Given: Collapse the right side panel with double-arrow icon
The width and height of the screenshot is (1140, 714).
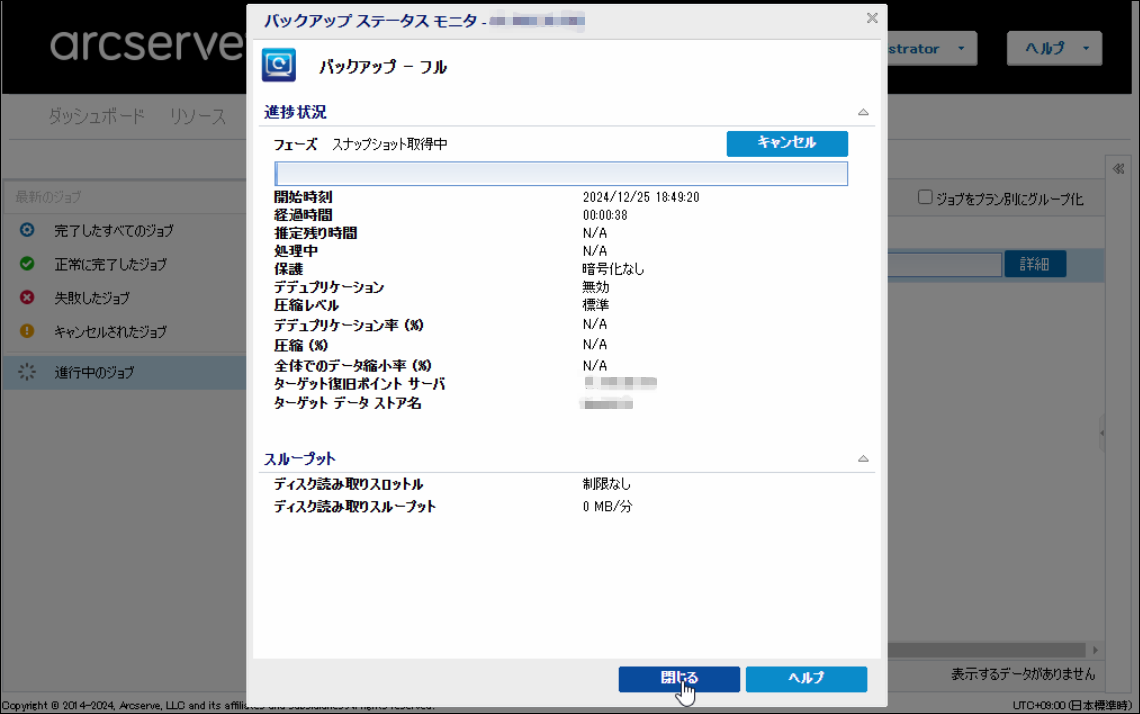Looking at the screenshot, I should point(1119,169).
